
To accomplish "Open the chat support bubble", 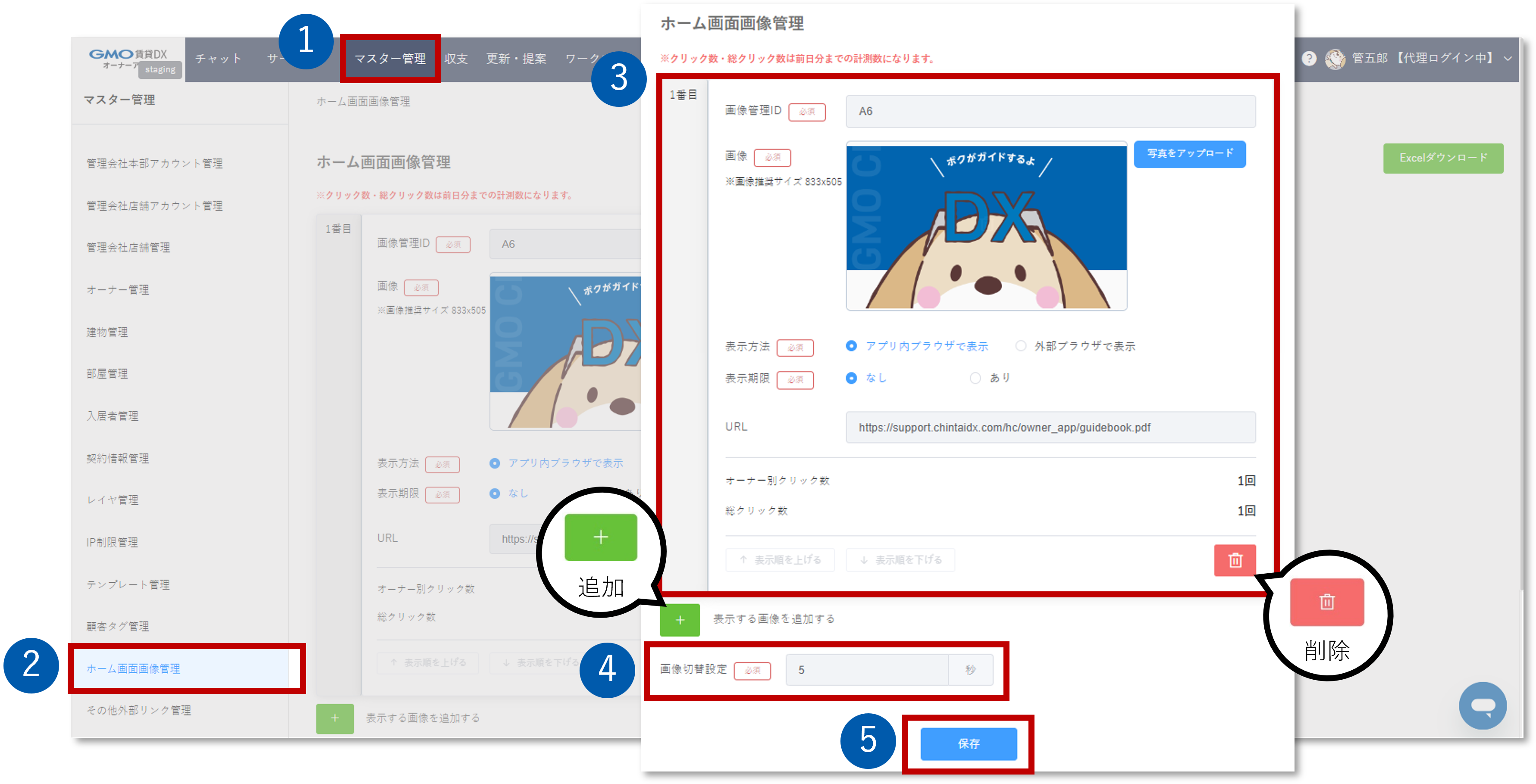I will [x=1483, y=705].
